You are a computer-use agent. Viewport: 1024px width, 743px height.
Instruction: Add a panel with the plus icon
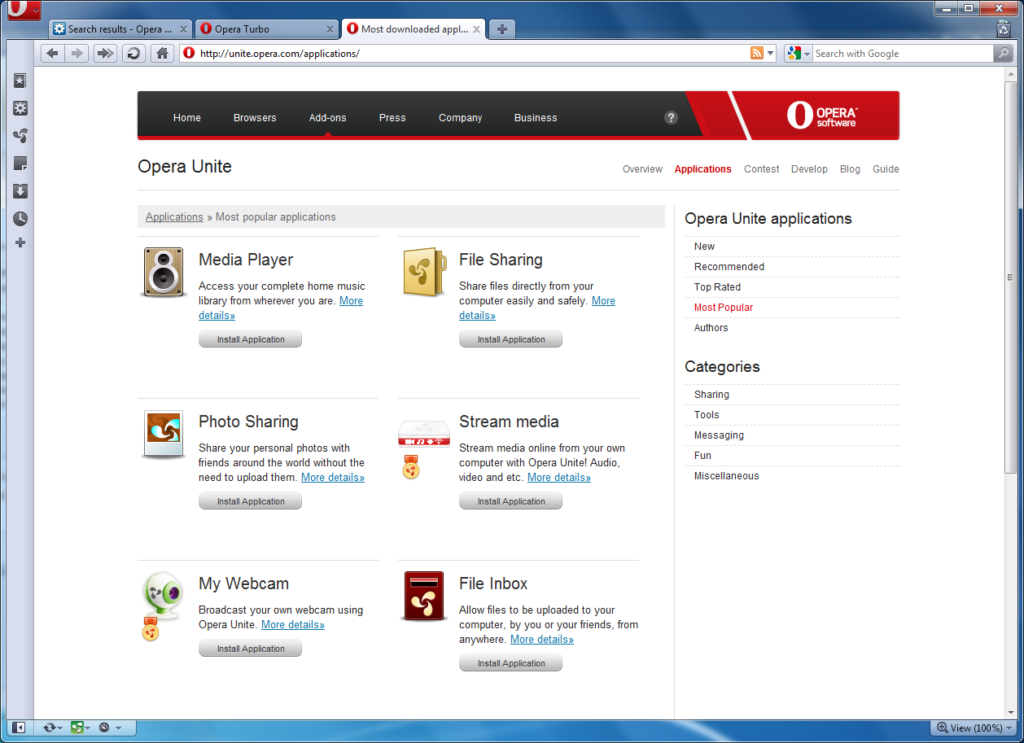pyautogui.click(x=20, y=243)
